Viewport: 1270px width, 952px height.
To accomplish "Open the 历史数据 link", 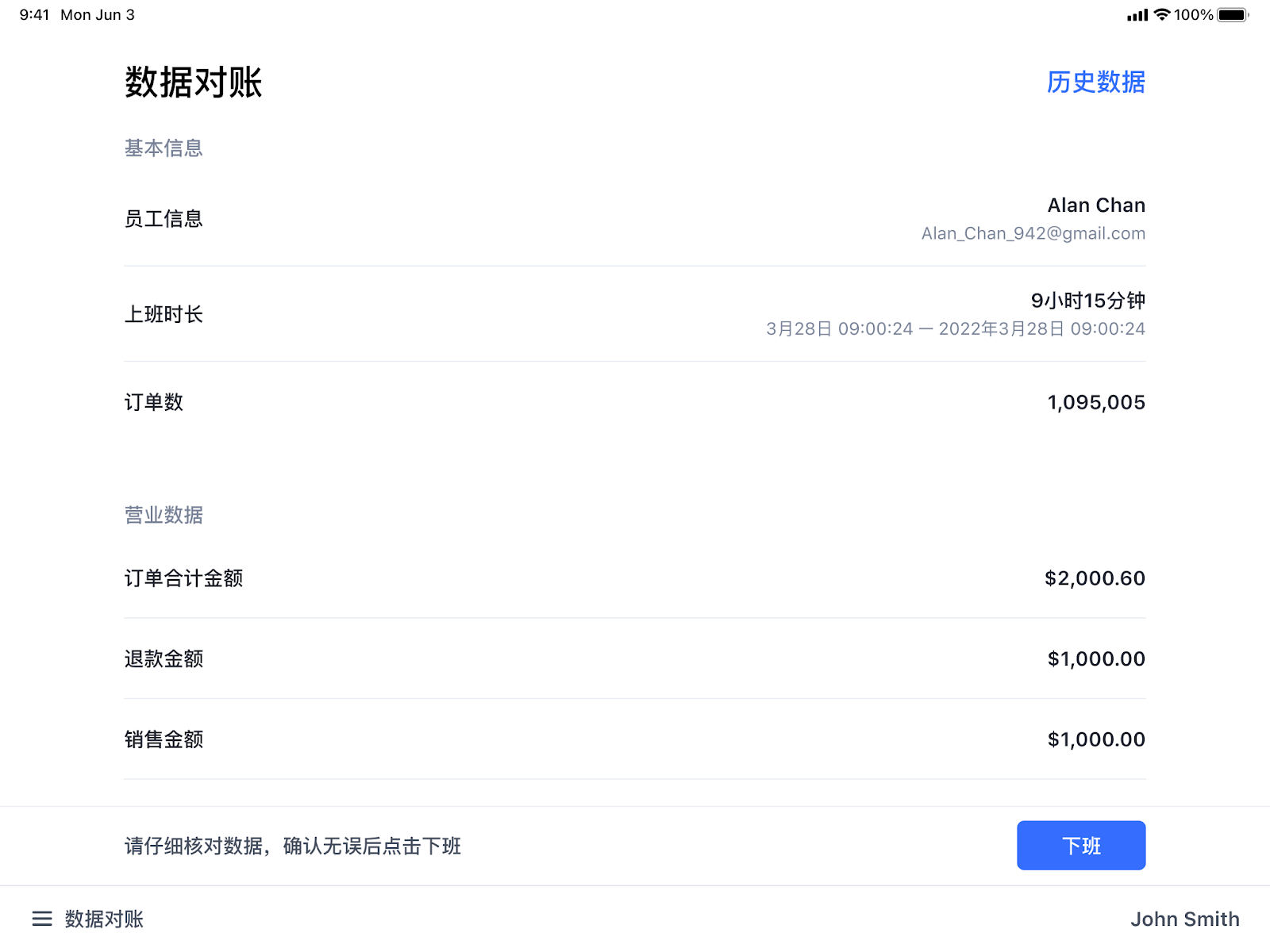I will (x=1095, y=82).
